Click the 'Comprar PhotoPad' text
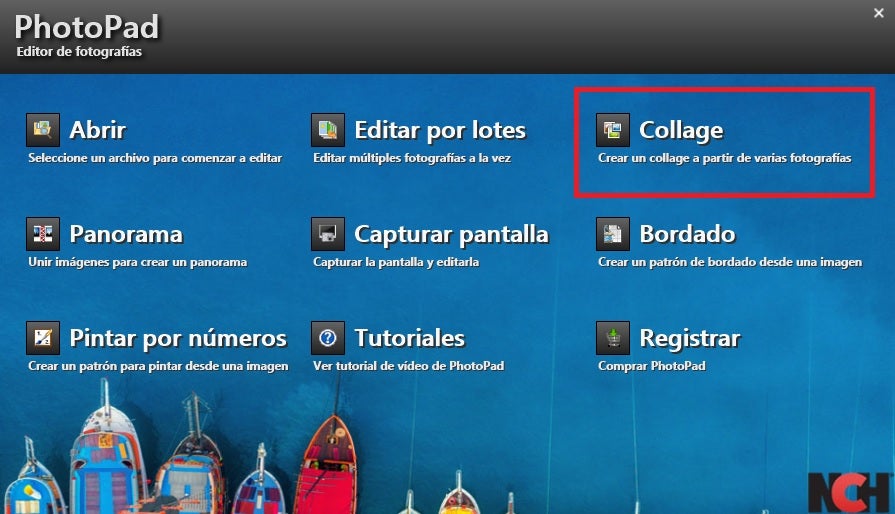 652,366
